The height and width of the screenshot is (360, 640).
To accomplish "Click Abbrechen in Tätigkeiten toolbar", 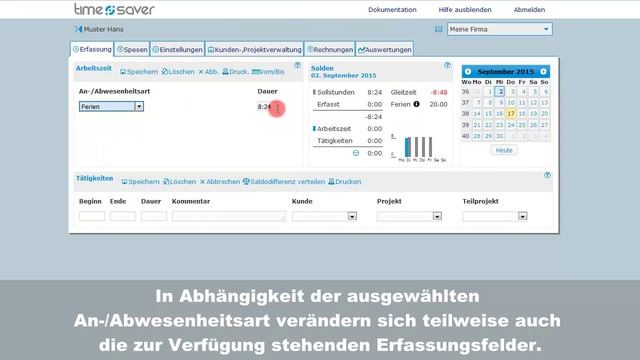I will click(x=220, y=182).
